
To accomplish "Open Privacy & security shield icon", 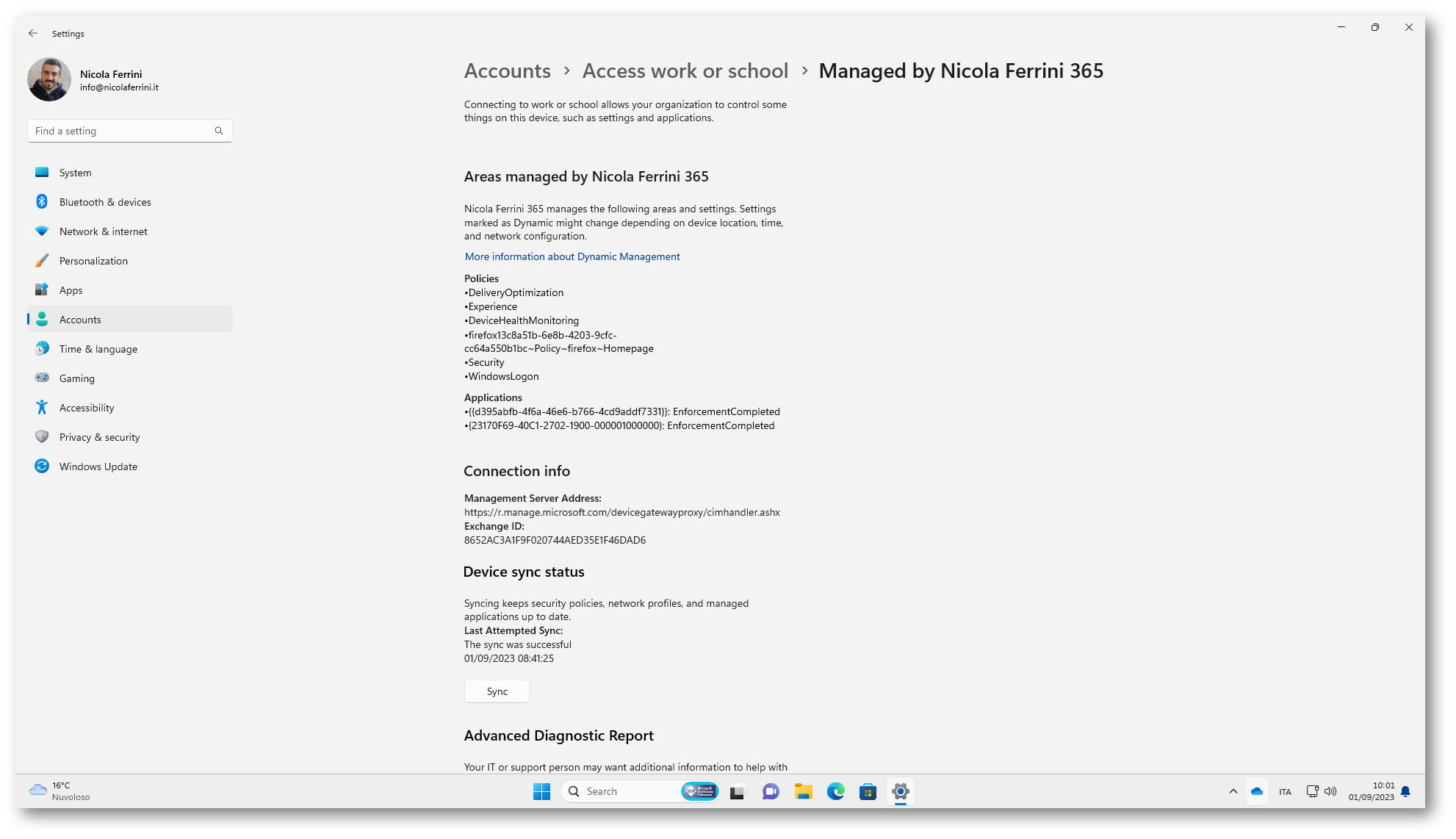I will tap(42, 437).
